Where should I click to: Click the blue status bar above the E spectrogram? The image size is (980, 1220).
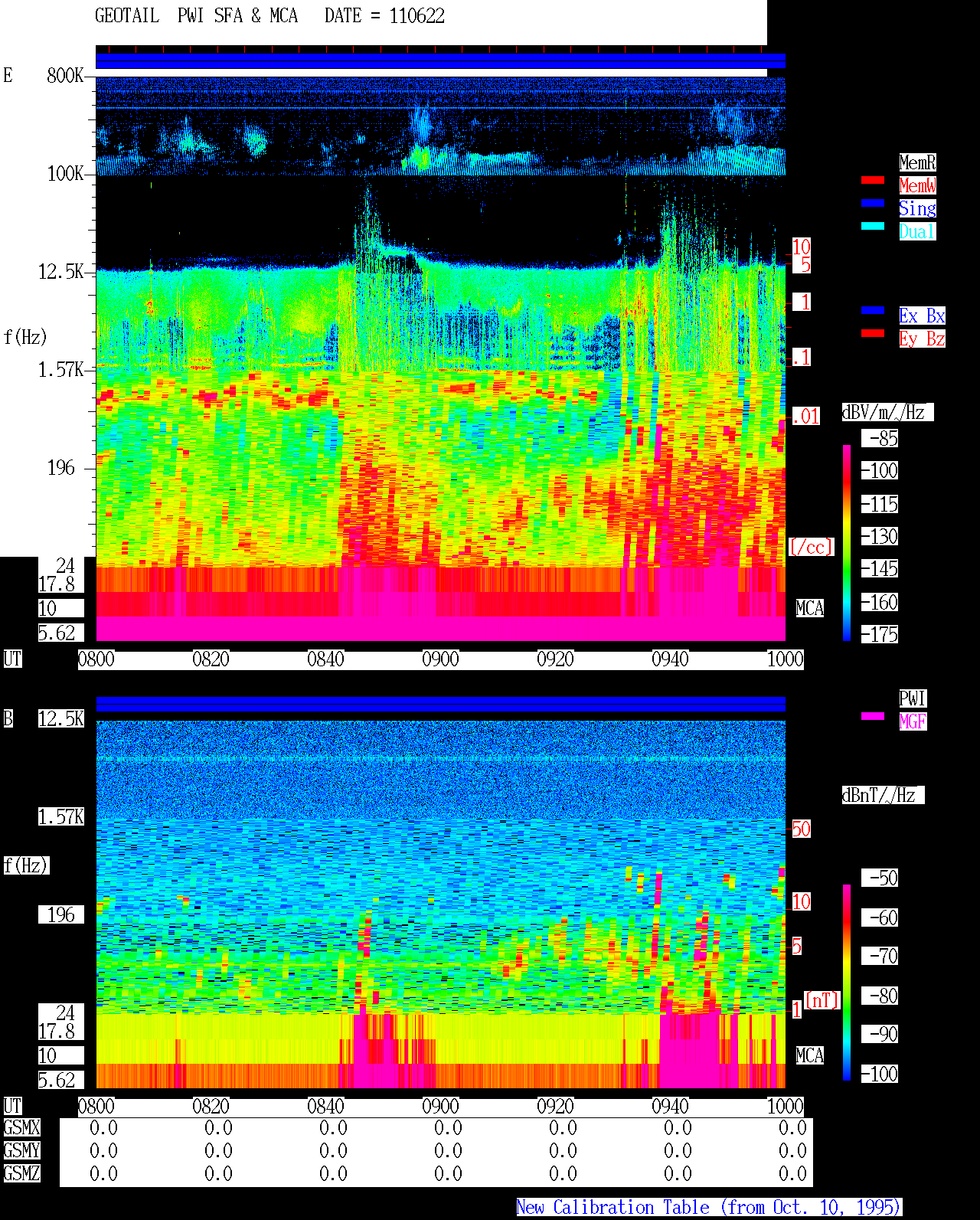click(x=440, y=61)
